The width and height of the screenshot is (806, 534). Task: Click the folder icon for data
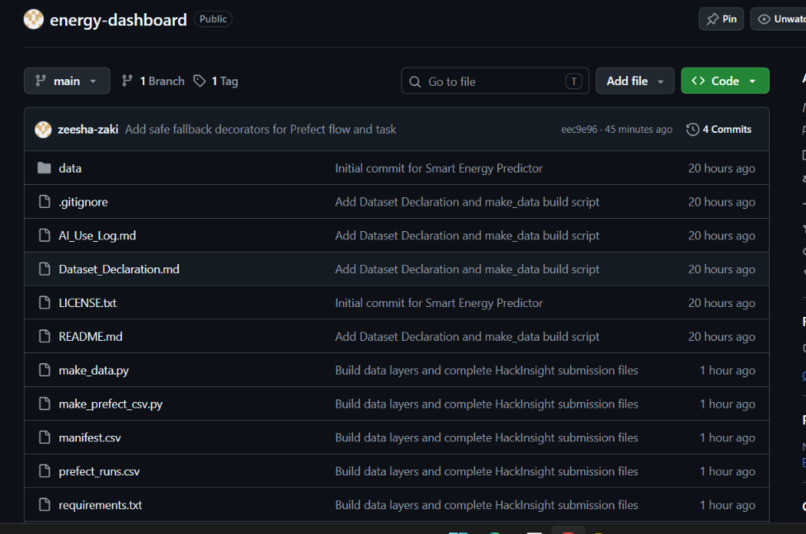[44, 168]
